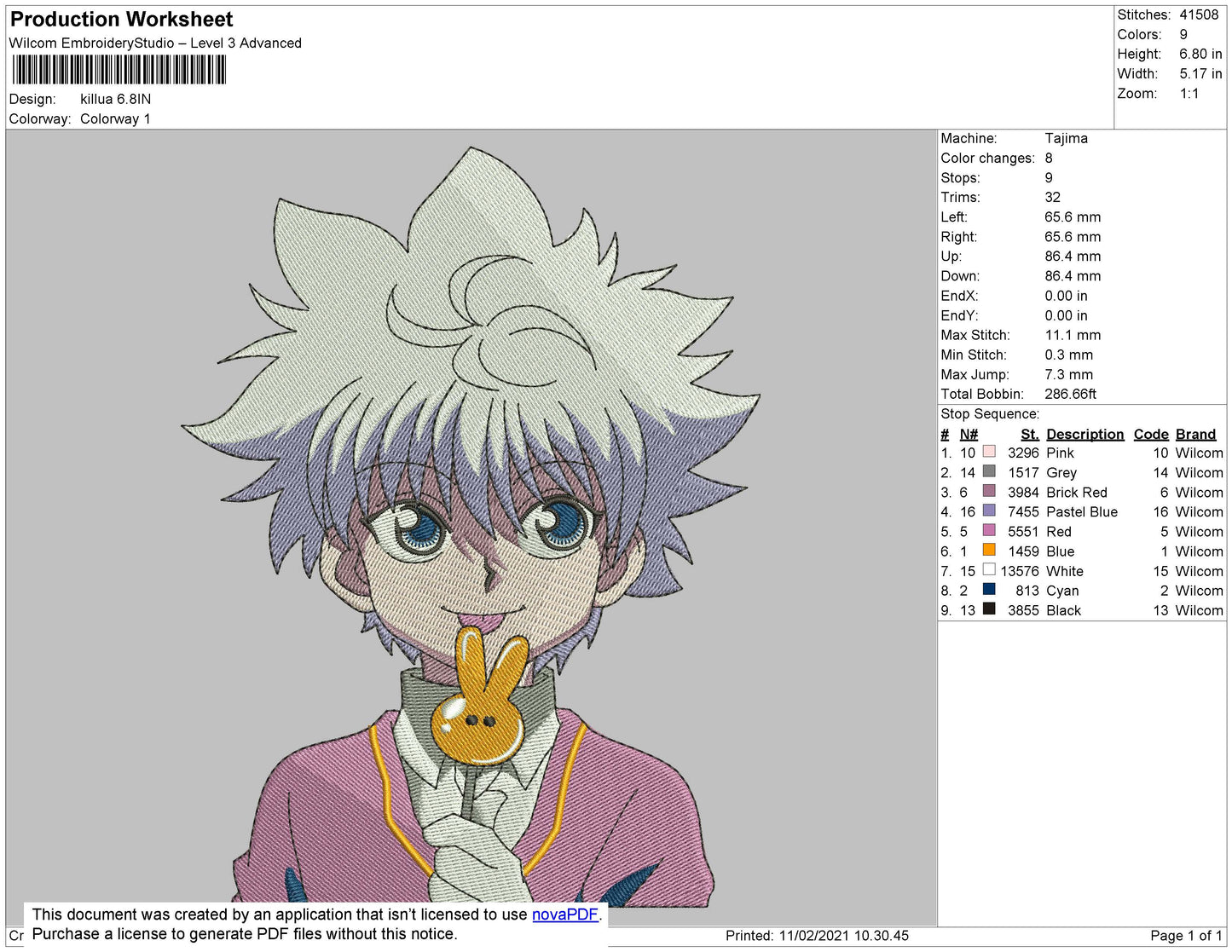The width and height of the screenshot is (1232, 952).
Task: Click the 'Brand' column header
Action: click(1195, 434)
